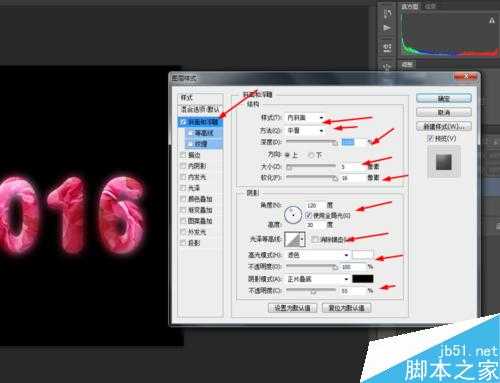Click the 大小 size value field
500x383 pixels.
click(352, 166)
